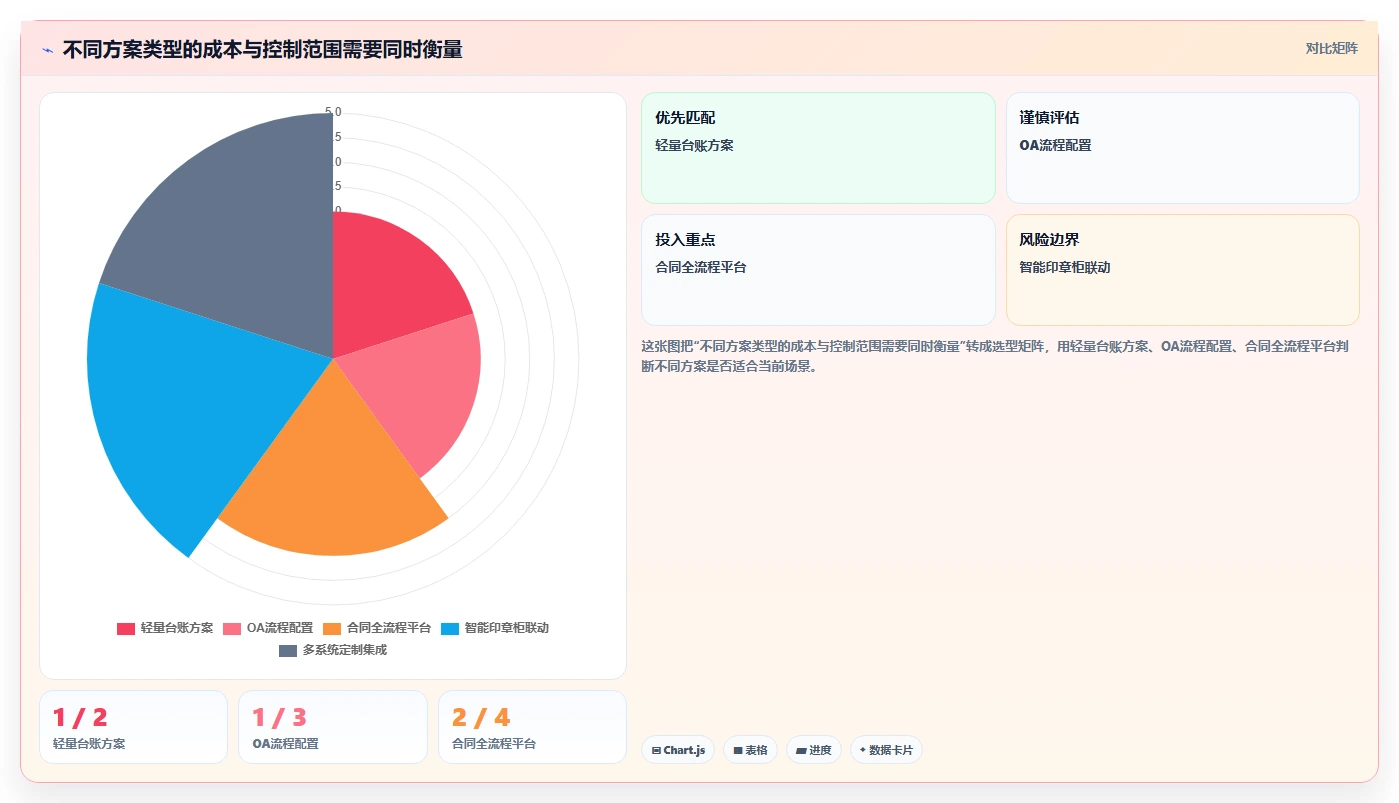The height and width of the screenshot is (803, 1399).
Task: Click 合同全流程平台 text in 投入重点 card
Action: 701,268
